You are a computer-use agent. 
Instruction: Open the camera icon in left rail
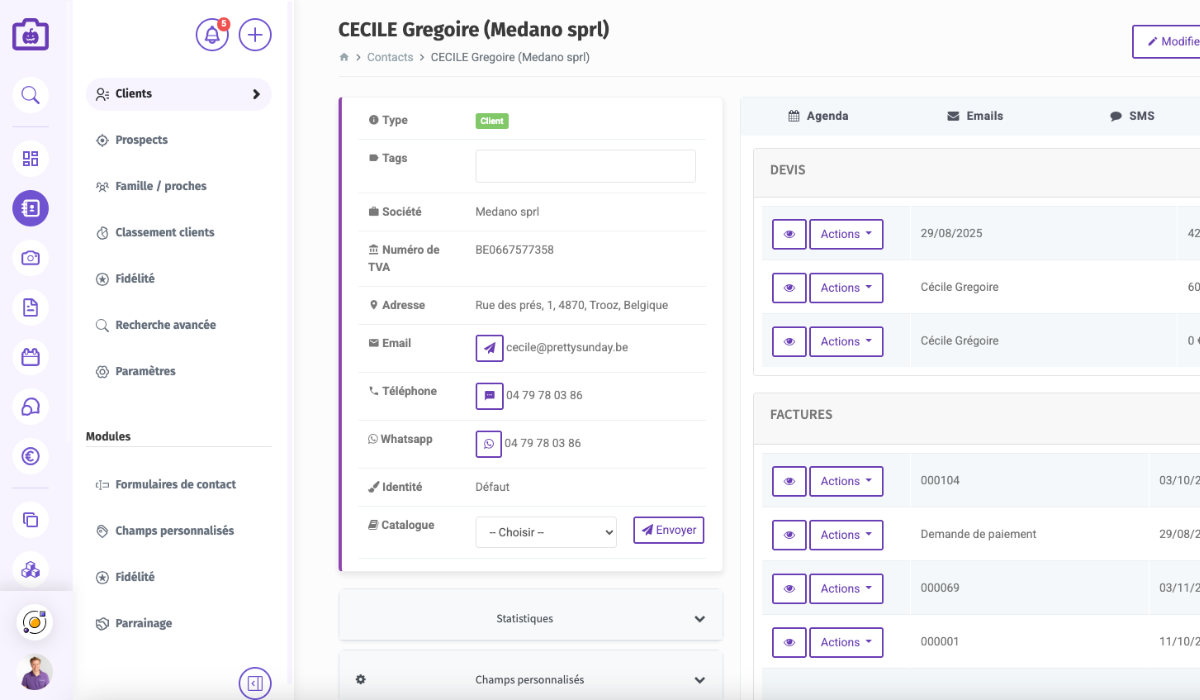(x=30, y=258)
